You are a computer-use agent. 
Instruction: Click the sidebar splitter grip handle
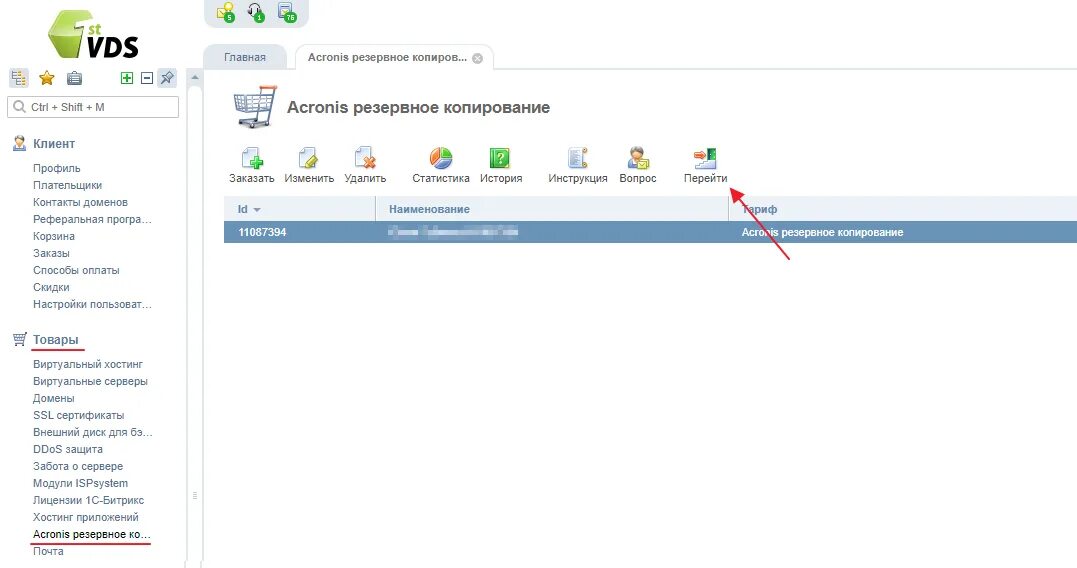(195, 495)
